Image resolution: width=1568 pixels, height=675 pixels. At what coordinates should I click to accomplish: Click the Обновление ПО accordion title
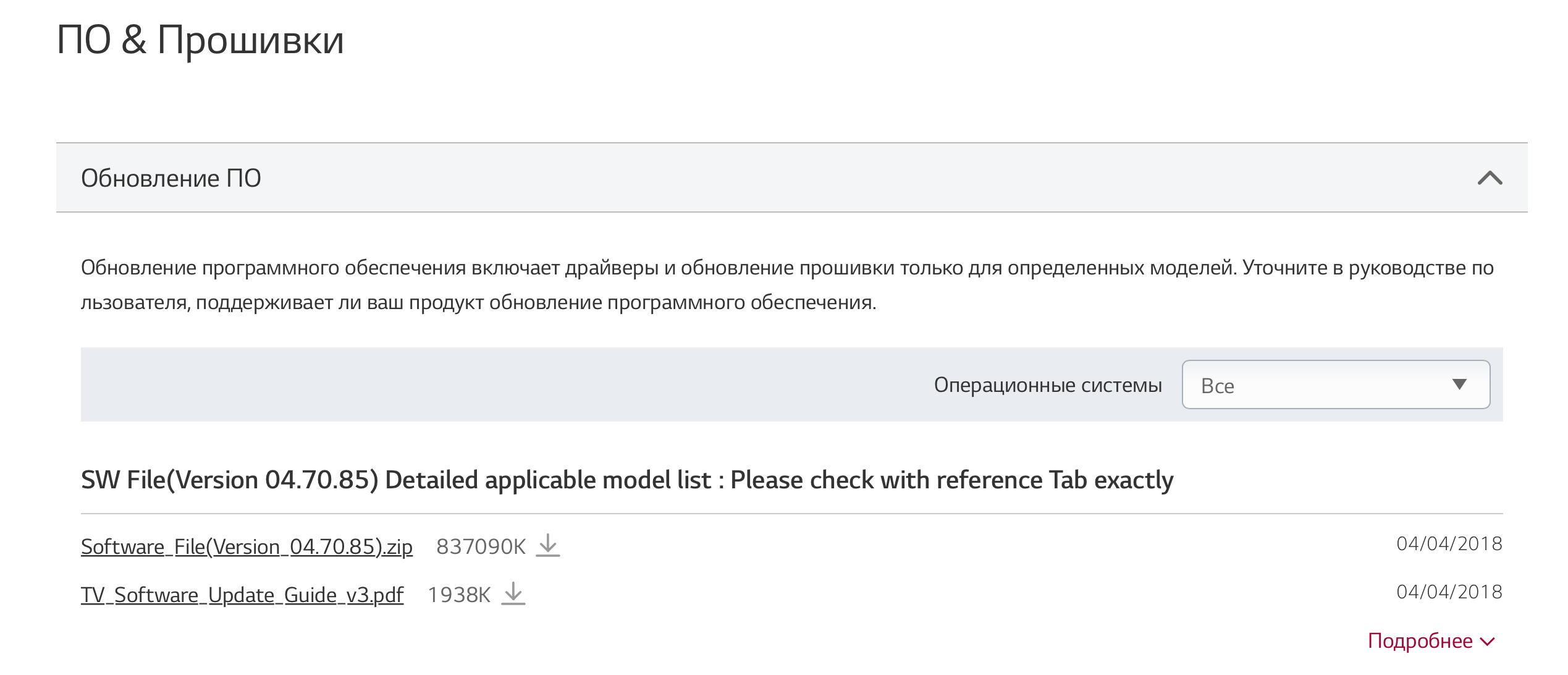coord(171,178)
